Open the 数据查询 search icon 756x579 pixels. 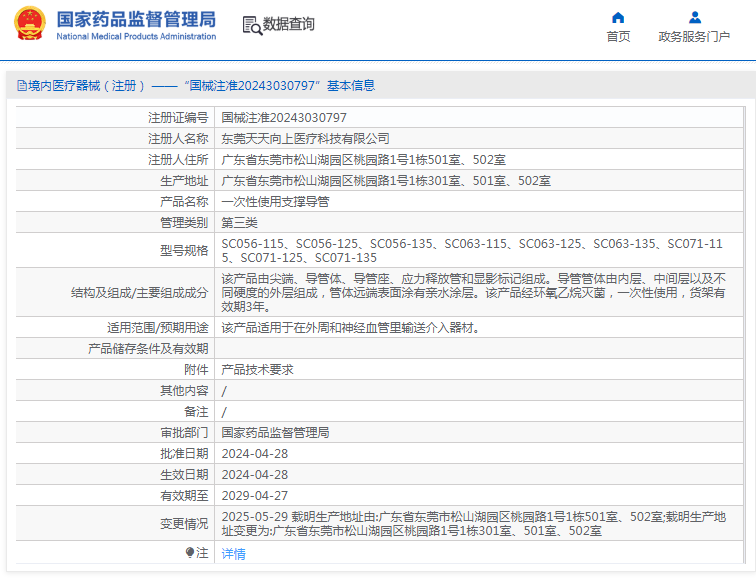252,25
